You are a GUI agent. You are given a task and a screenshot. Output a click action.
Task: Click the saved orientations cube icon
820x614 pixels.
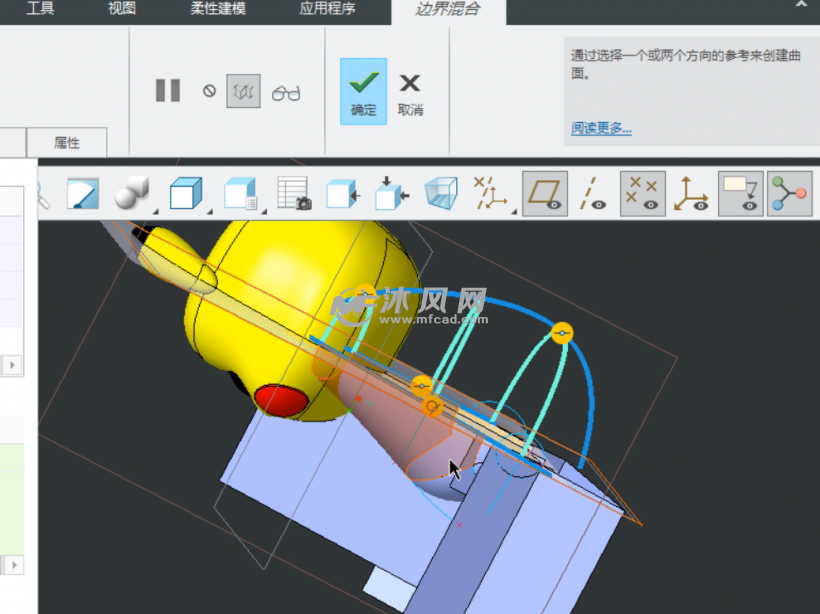[186, 194]
